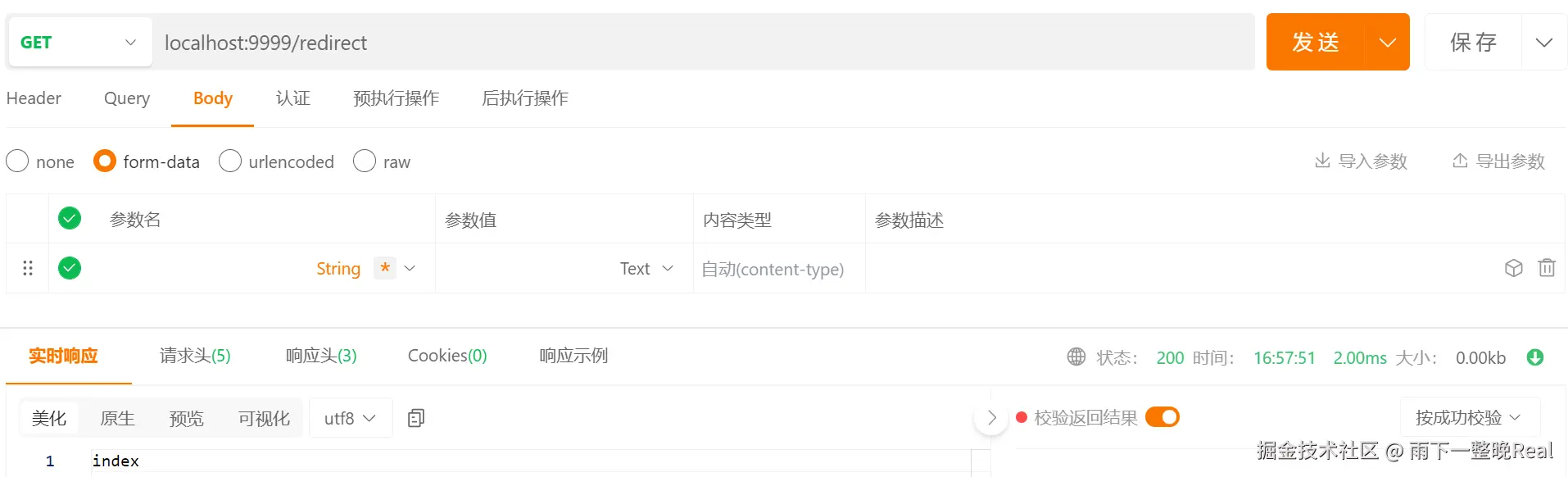Expand the utf8 encoding dropdown
The image size is (1568, 477).
tap(350, 418)
